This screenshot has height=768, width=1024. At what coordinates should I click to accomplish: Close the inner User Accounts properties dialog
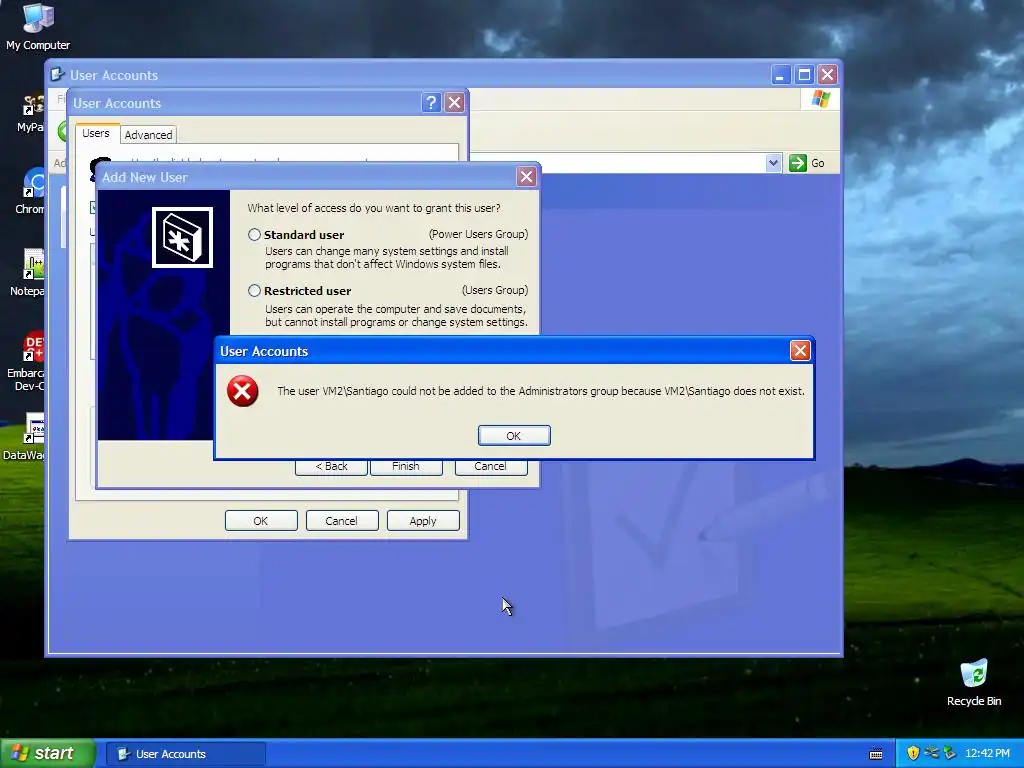(455, 103)
